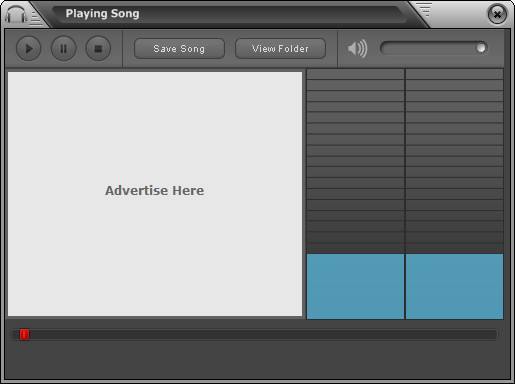The height and width of the screenshot is (384, 515).
Task: Mute audio with the speaker icon
Action: click(357, 49)
